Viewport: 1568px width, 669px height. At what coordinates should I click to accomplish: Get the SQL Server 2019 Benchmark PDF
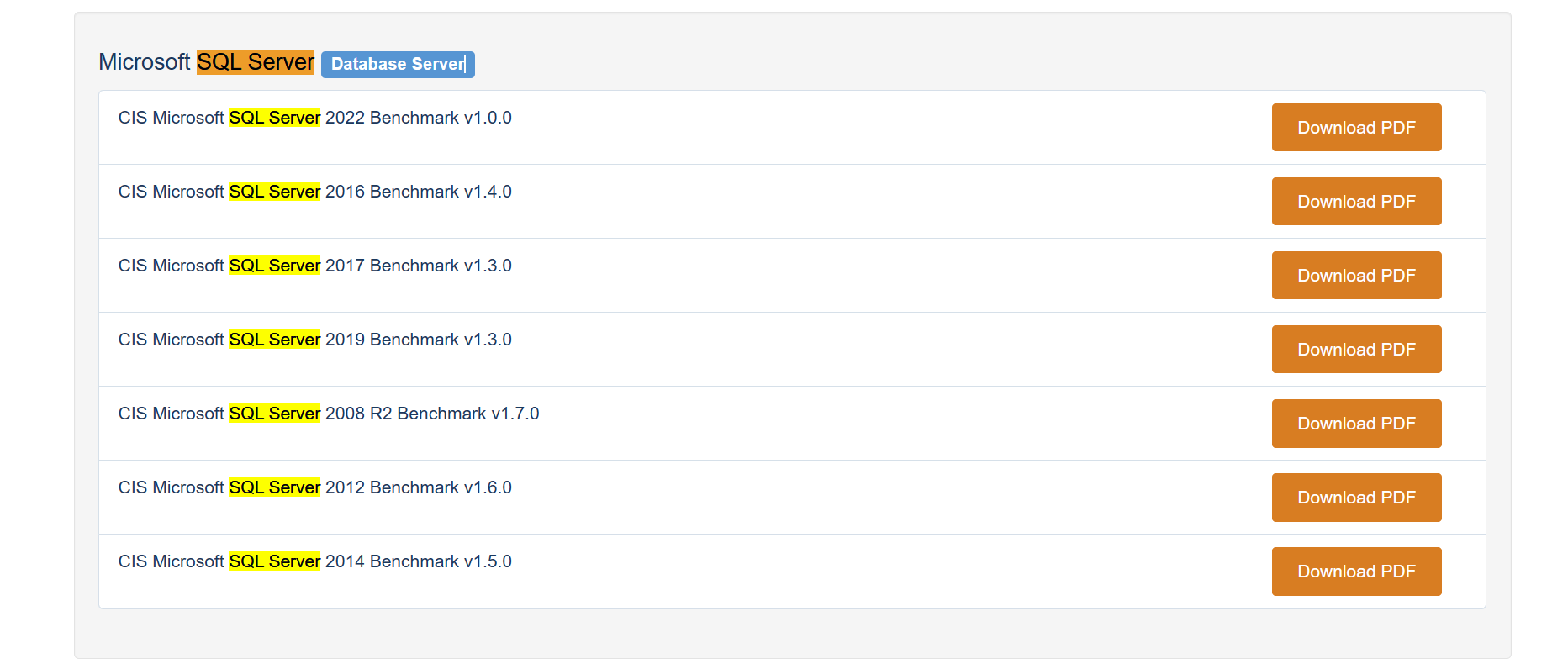pyautogui.click(x=1356, y=350)
